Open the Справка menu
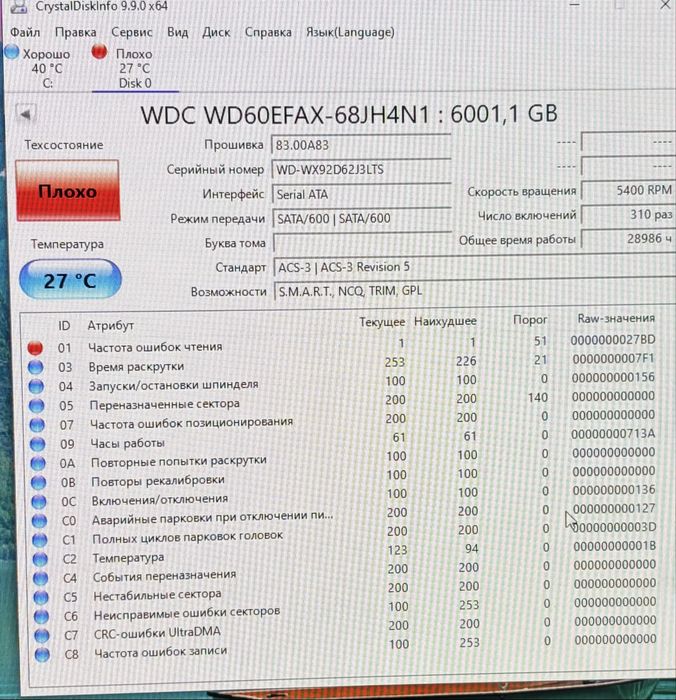Screen dimensions: 676x700 pyautogui.click(x=268, y=32)
